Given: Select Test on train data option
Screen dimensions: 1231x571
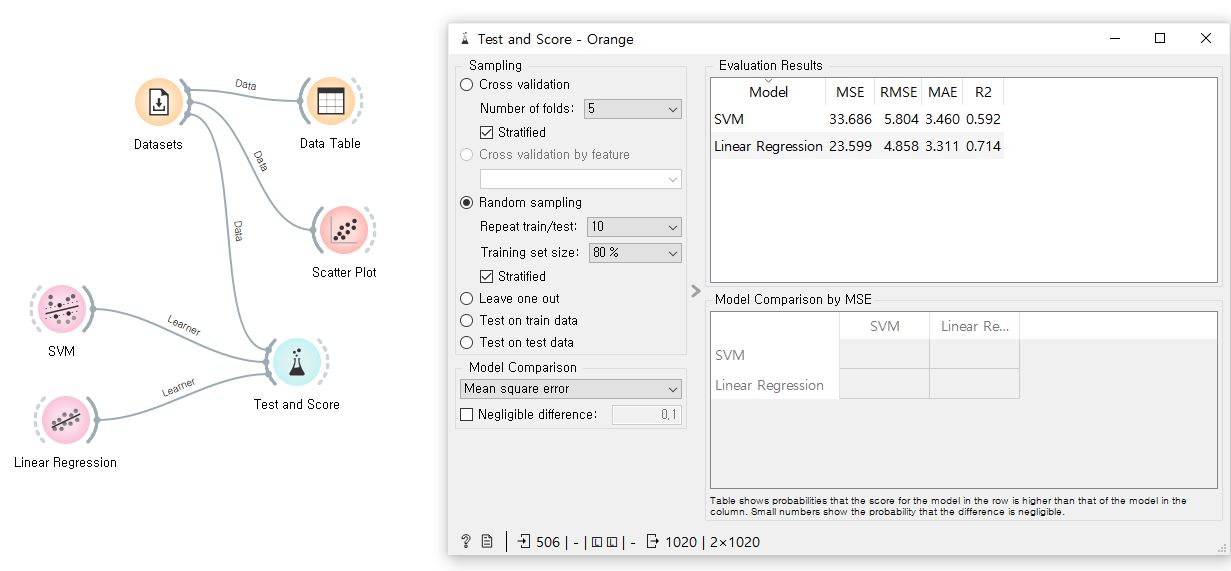Looking at the screenshot, I should click(467, 321).
